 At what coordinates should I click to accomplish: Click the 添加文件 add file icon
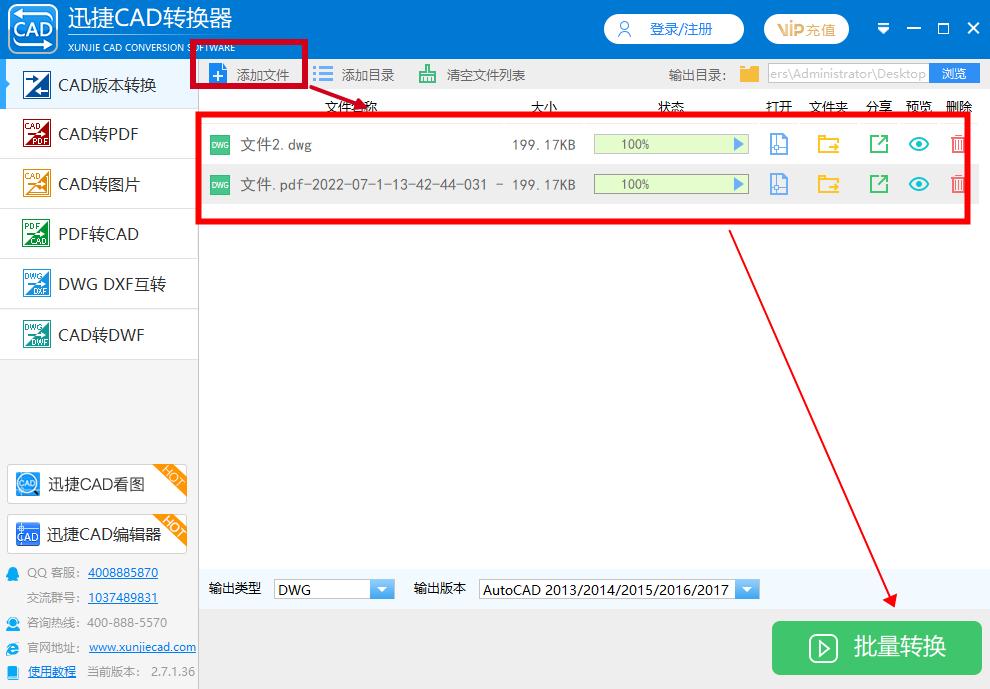click(x=216, y=72)
